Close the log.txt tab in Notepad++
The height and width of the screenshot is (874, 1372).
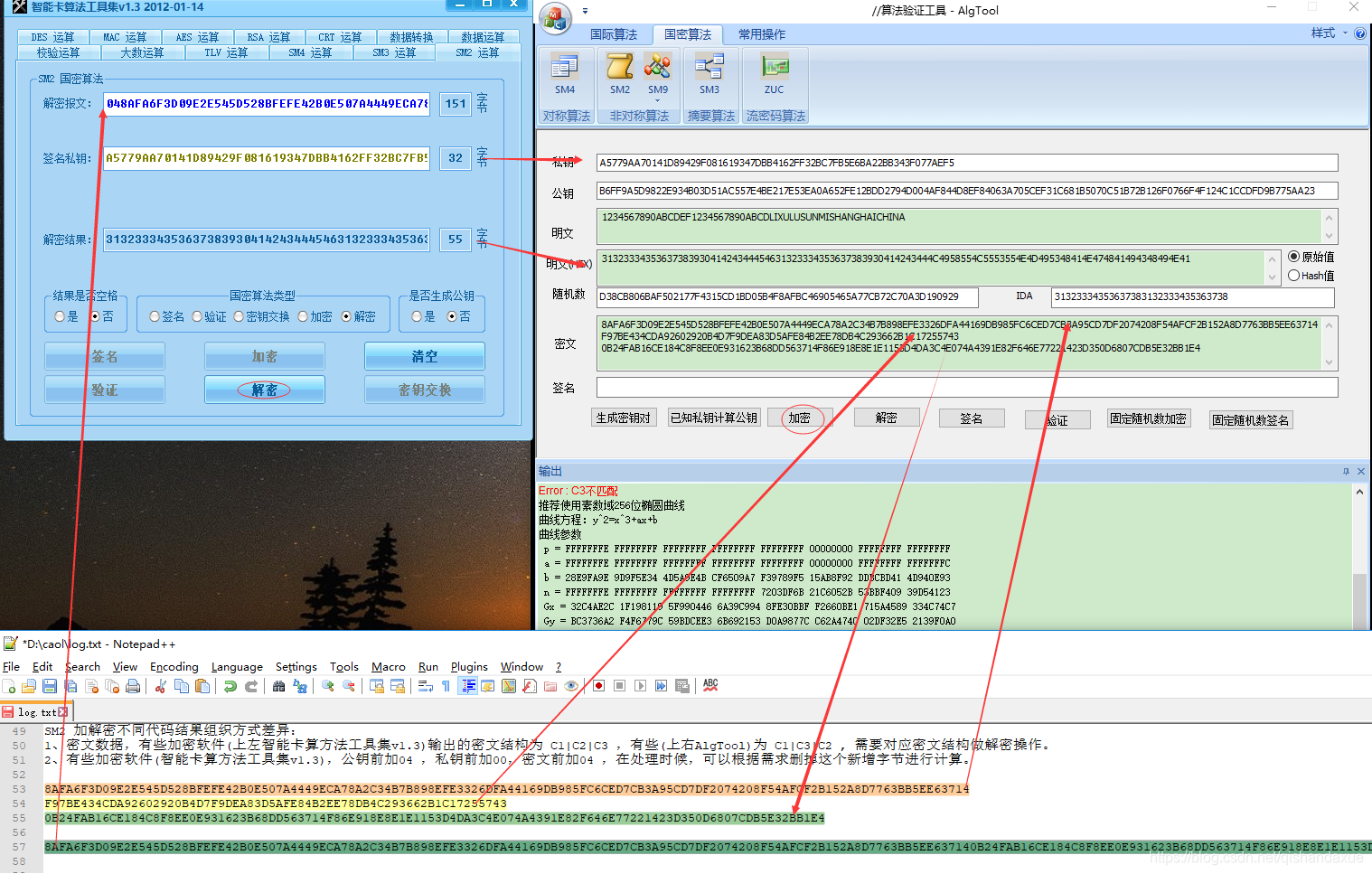pos(62,712)
